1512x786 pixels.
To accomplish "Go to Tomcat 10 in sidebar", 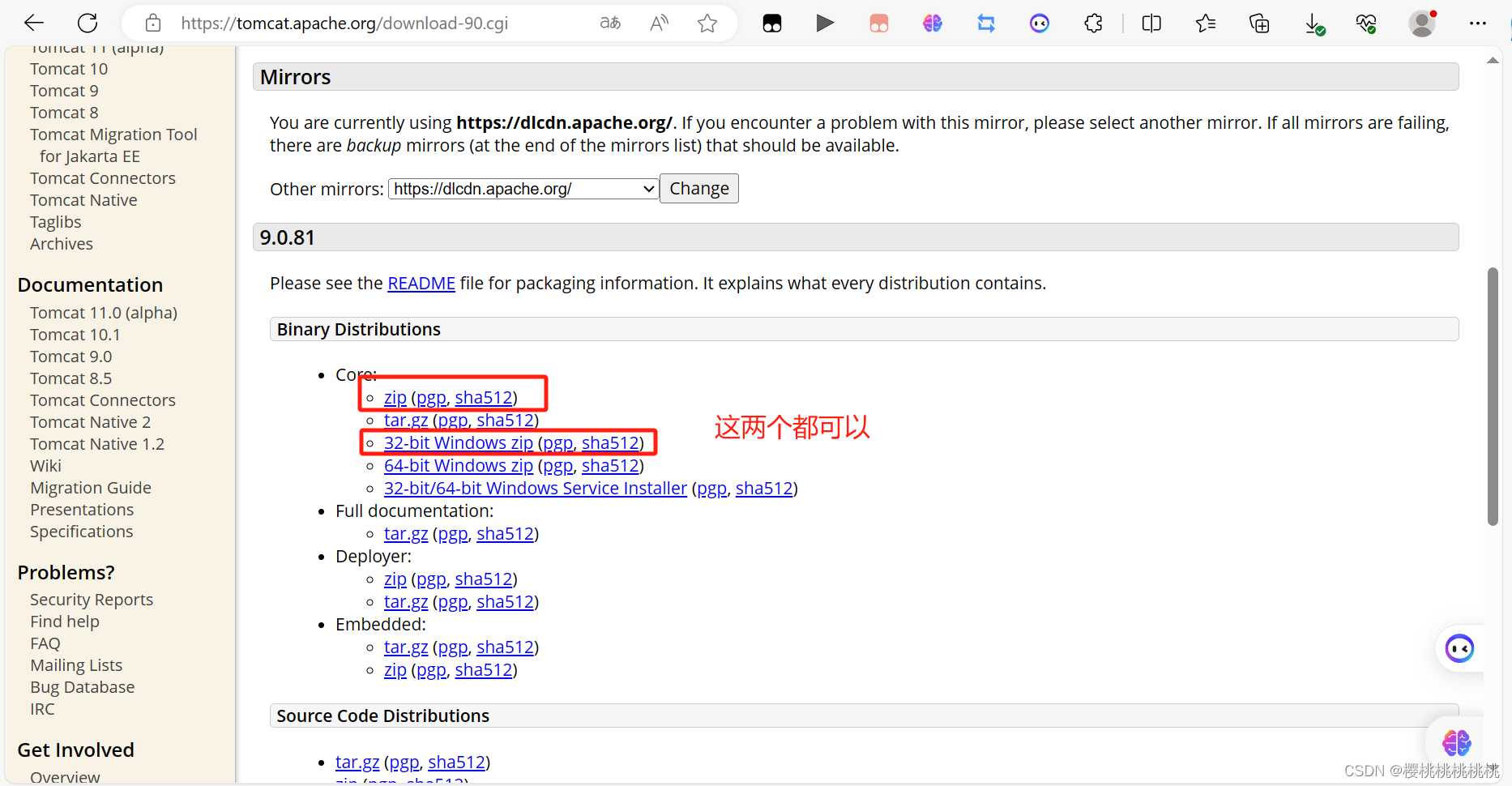I will pyautogui.click(x=69, y=69).
